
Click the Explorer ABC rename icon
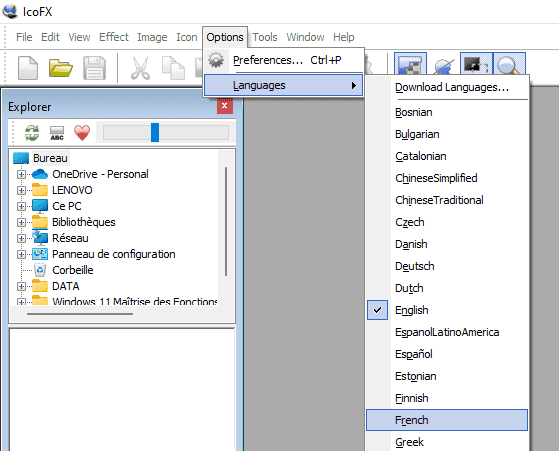coord(57,133)
